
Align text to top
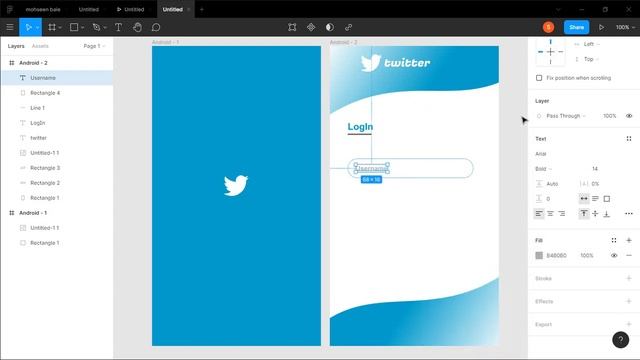[x=584, y=213]
